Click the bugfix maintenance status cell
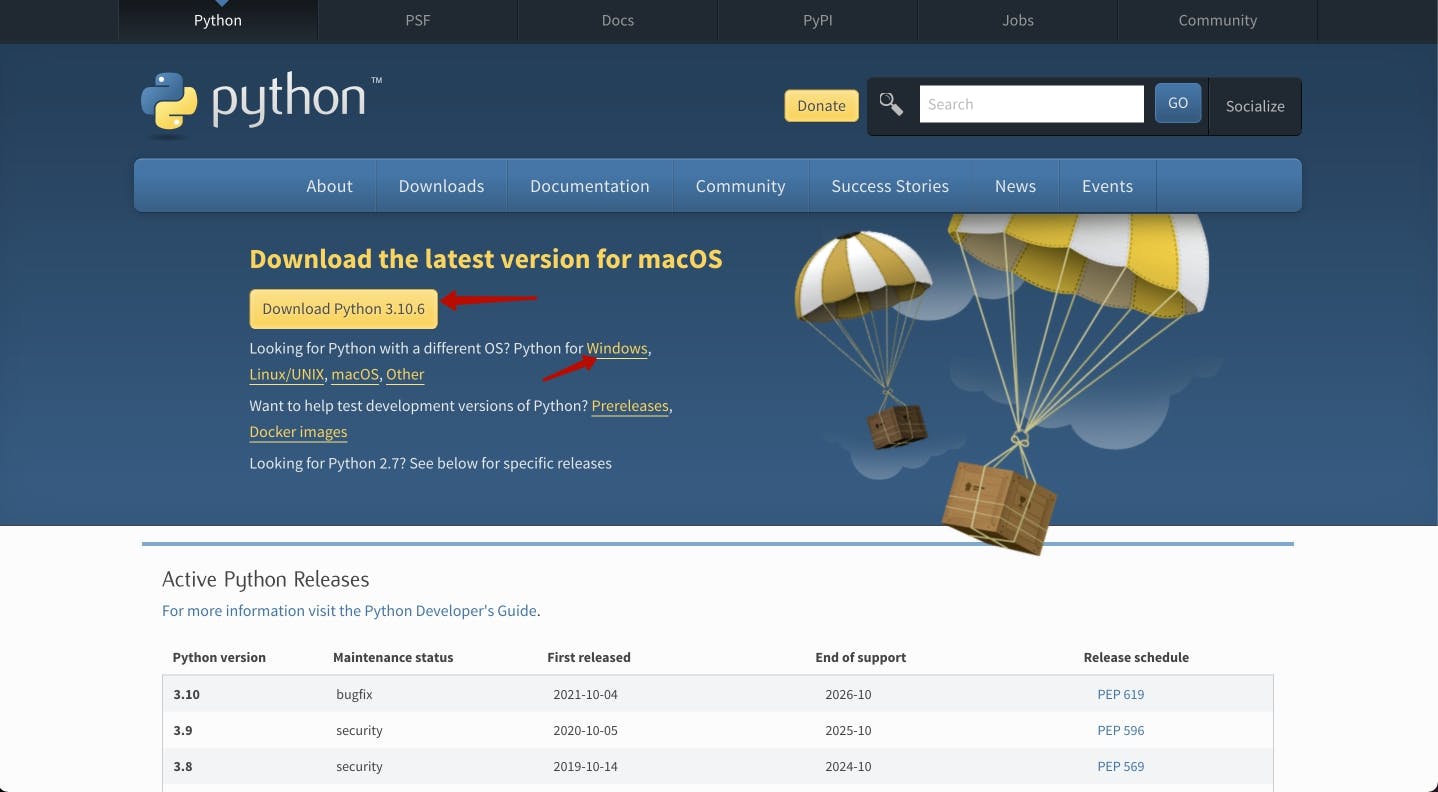 (354, 694)
